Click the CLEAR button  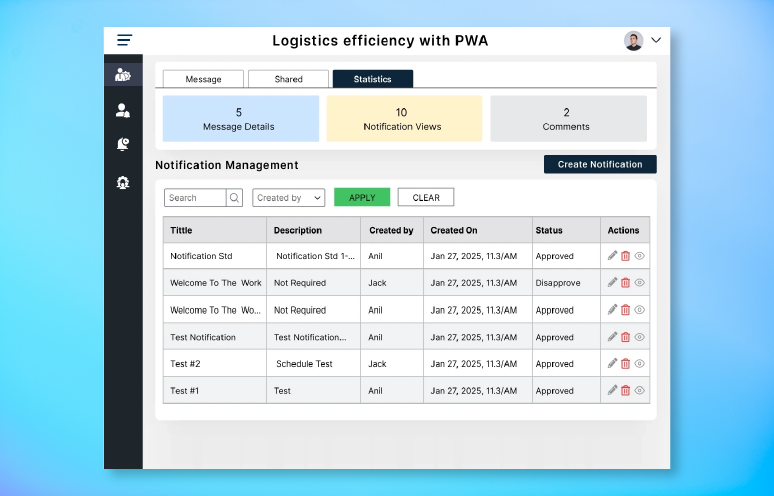click(426, 197)
